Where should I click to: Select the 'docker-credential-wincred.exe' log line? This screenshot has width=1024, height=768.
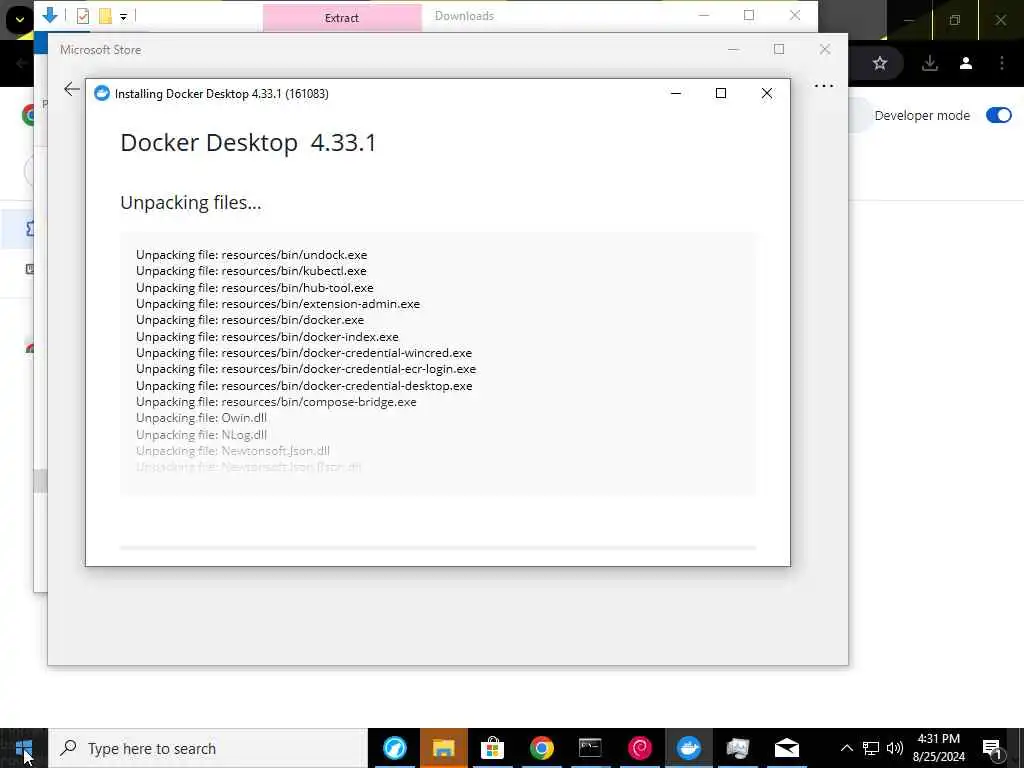304,353
